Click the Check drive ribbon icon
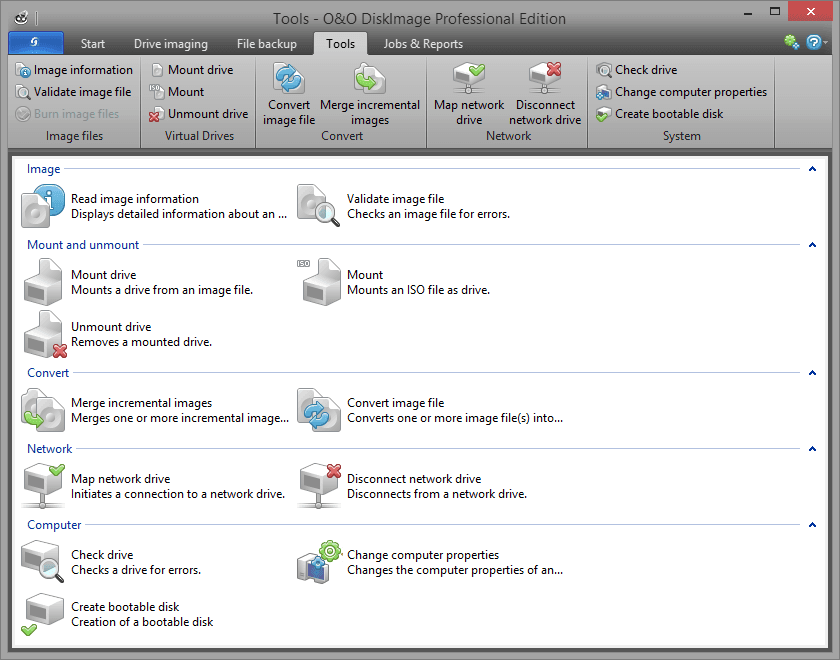The width and height of the screenshot is (840, 660). (604, 70)
